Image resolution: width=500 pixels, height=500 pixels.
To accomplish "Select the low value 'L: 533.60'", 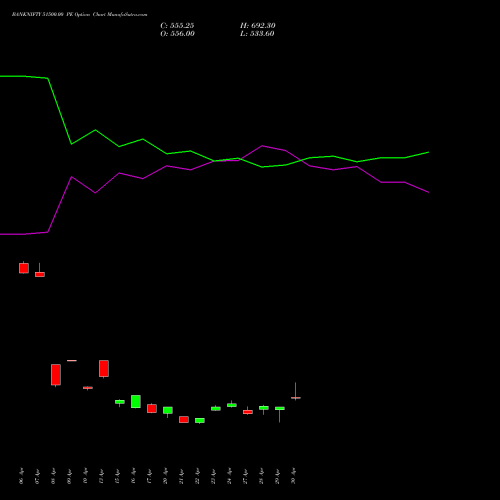I will pyautogui.click(x=257, y=34).
